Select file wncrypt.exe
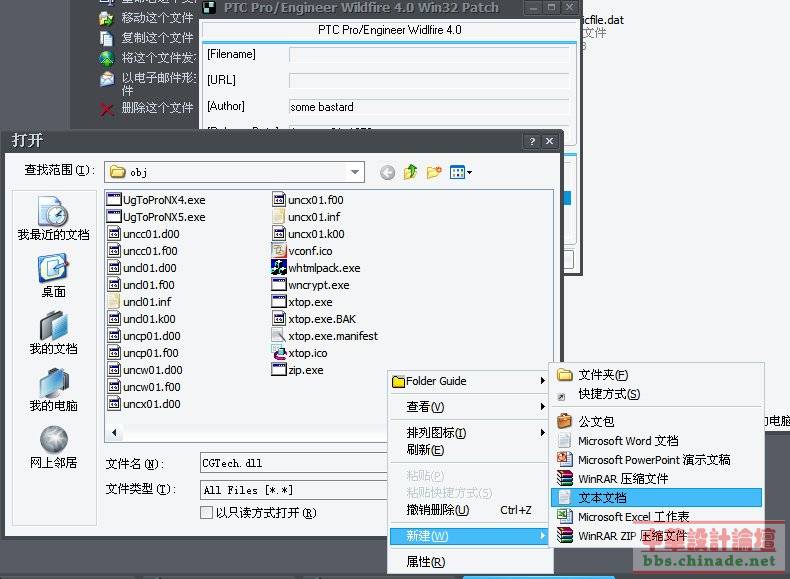The height and width of the screenshot is (579, 790). click(x=311, y=285)
